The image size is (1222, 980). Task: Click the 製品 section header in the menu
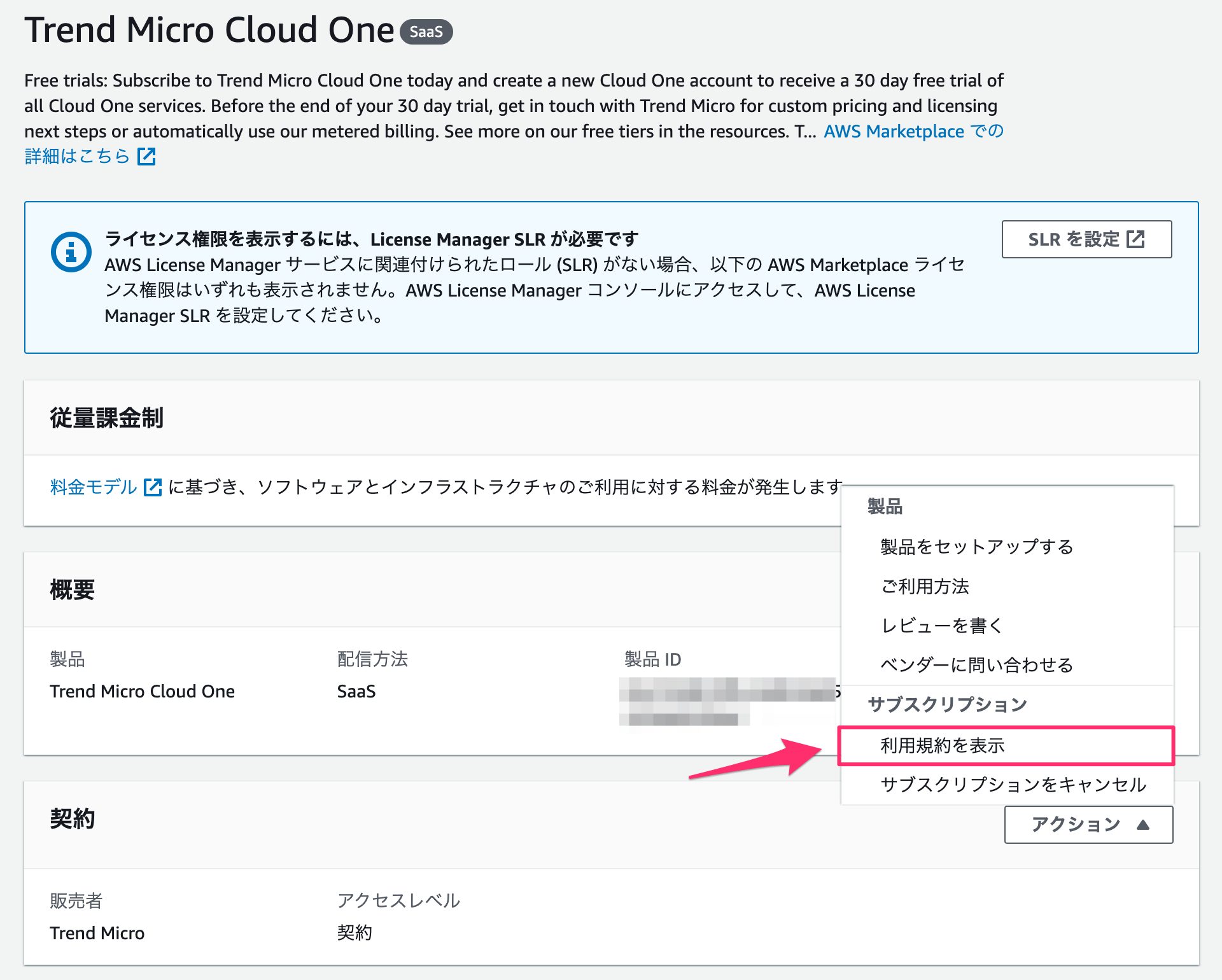tap(883, 506)
